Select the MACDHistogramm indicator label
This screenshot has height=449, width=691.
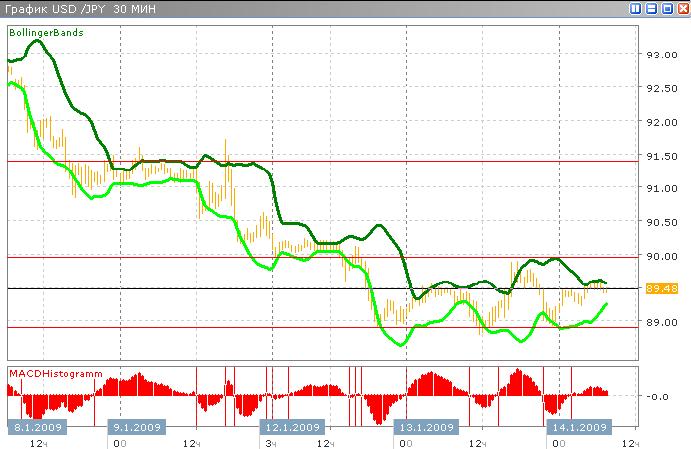point(55,373)
